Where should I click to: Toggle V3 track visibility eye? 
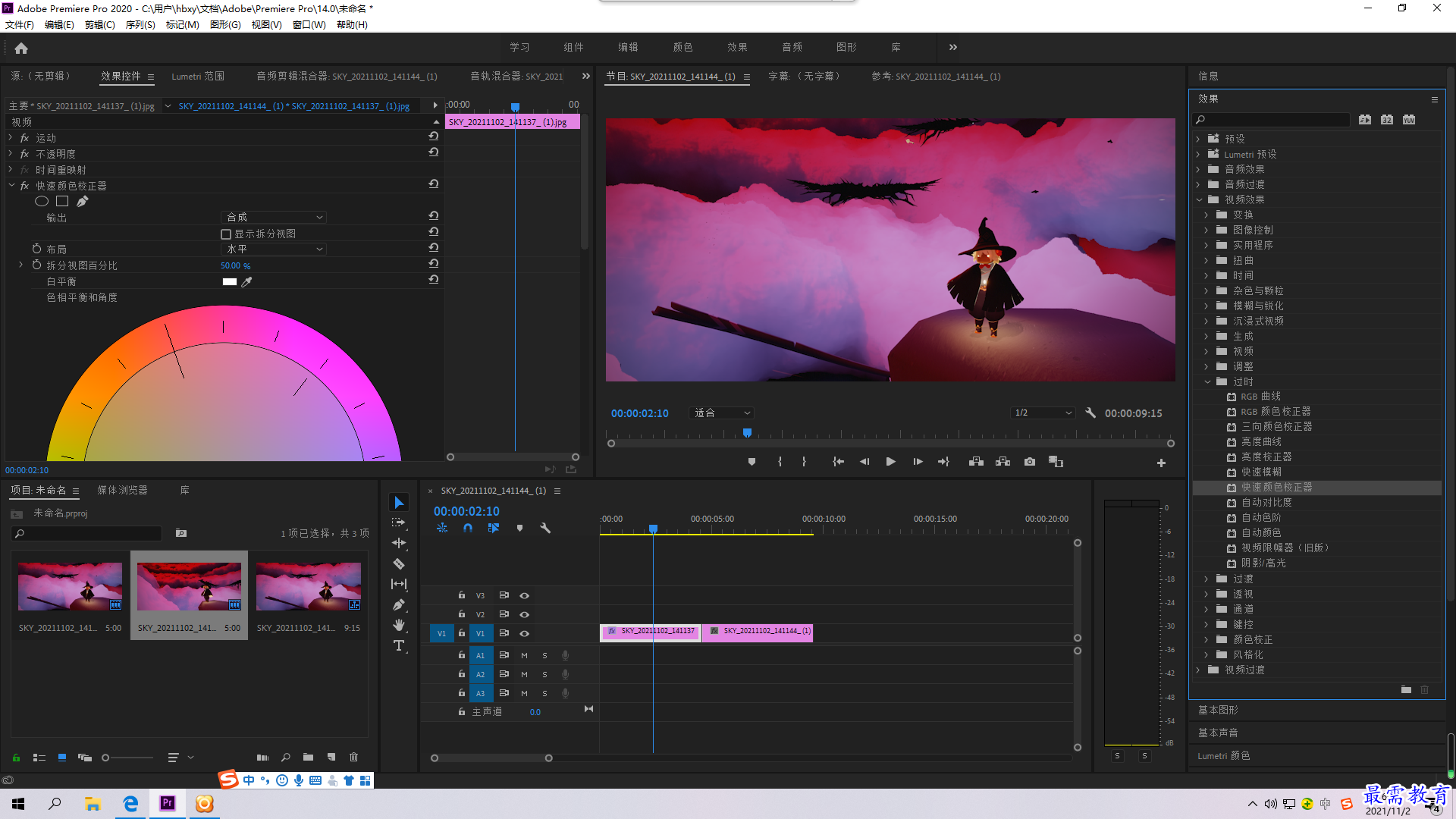524,595
